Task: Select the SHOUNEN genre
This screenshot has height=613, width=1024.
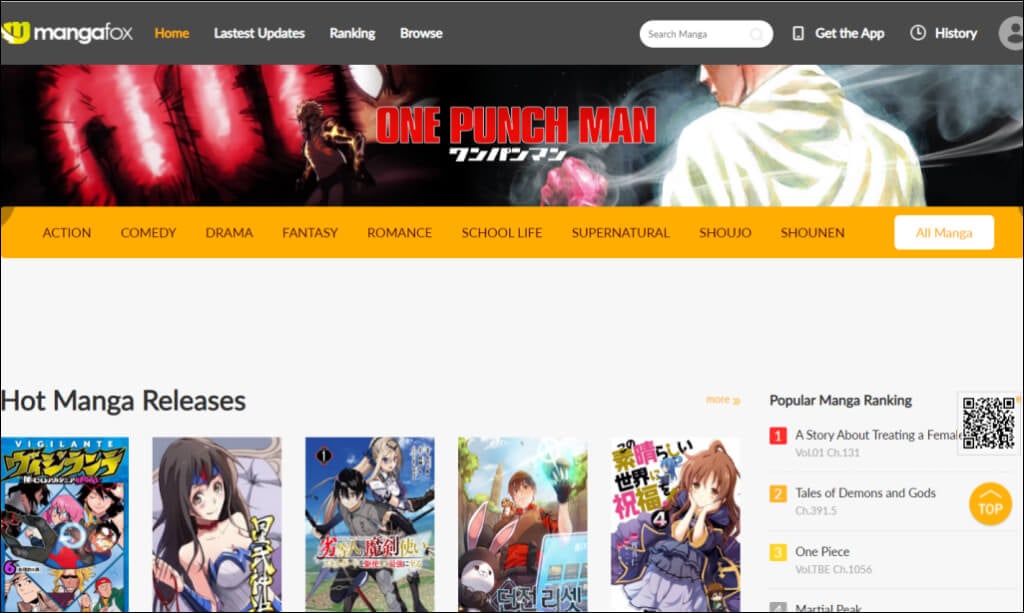Action: pyautogui.click(x=812, y=233)
